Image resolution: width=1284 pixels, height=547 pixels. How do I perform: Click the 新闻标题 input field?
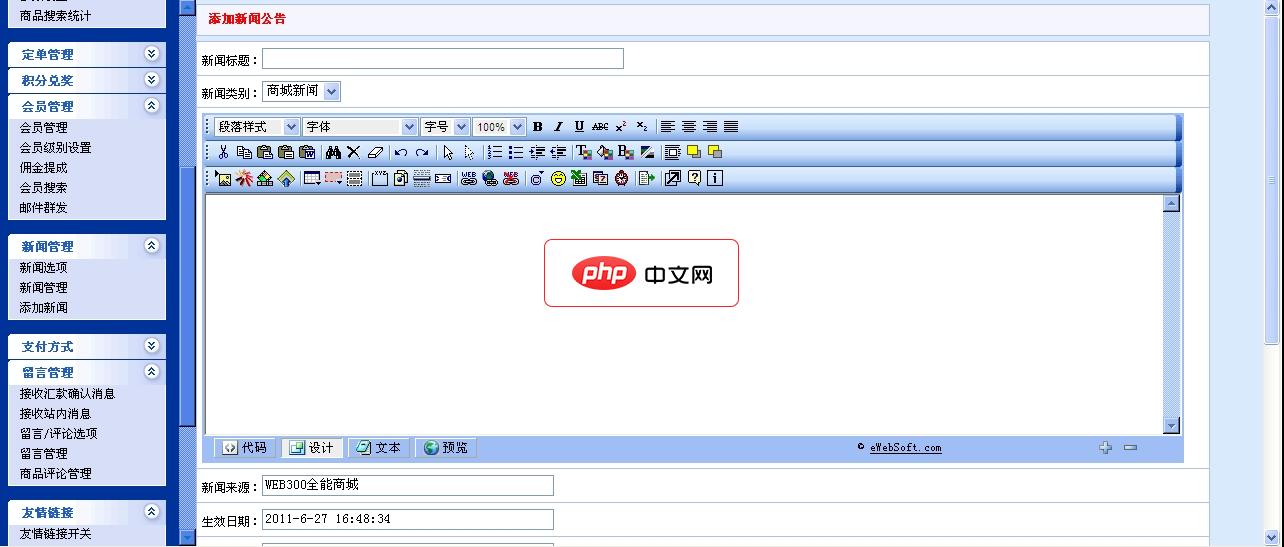point(443,59)
